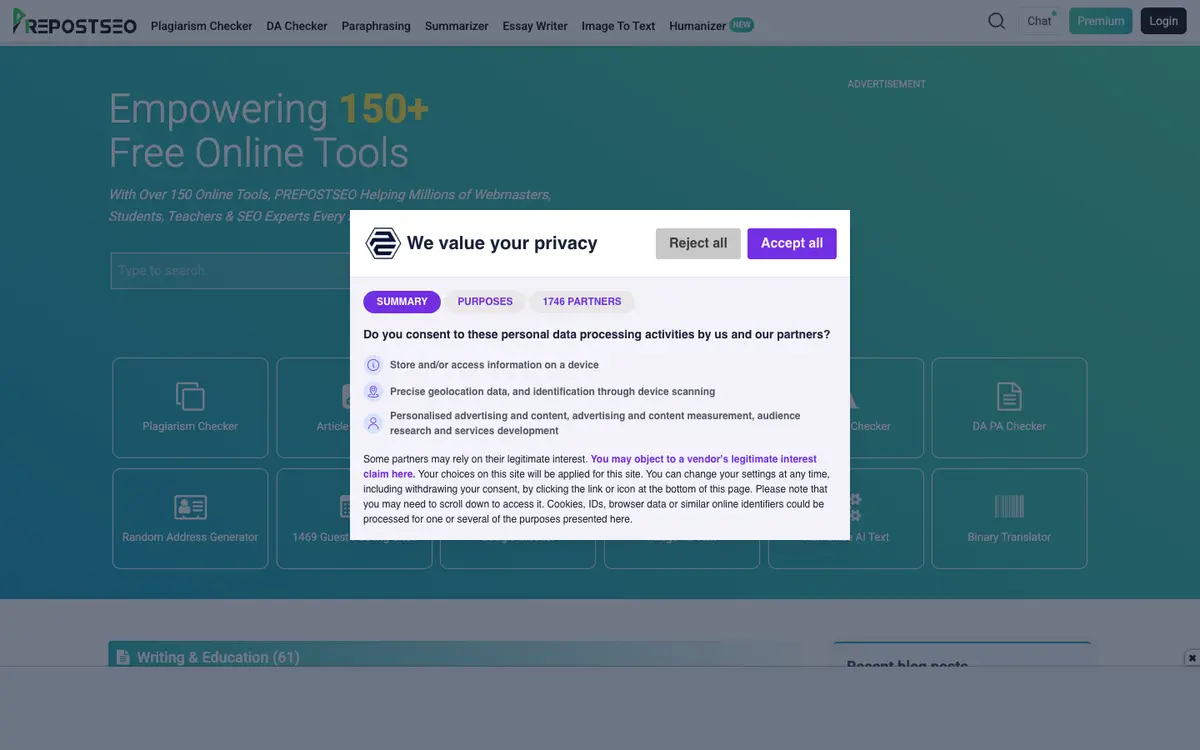The width and height of the screenshot is (1200, 750).
Task: Click the precise geolocation icon
Action: [373, 392]
